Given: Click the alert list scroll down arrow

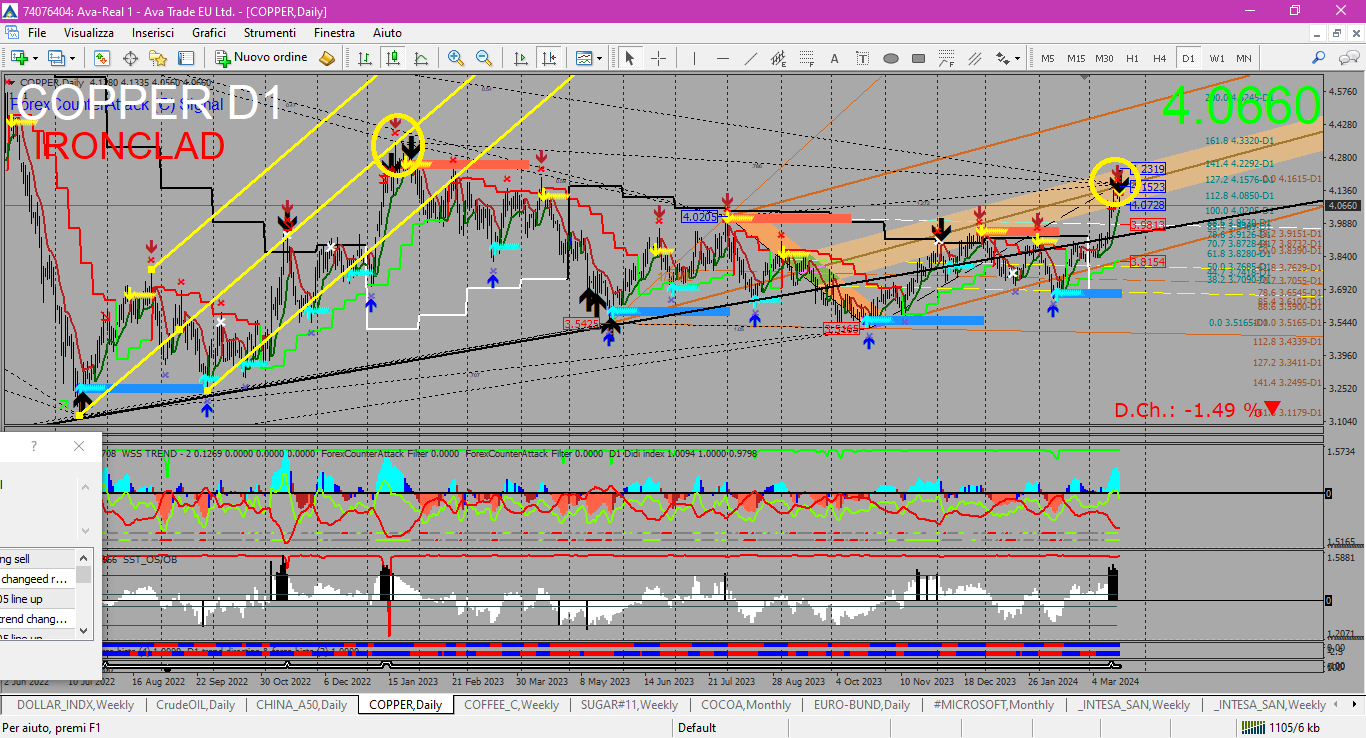Looking at the screenshot, I should tap(85, 631).
